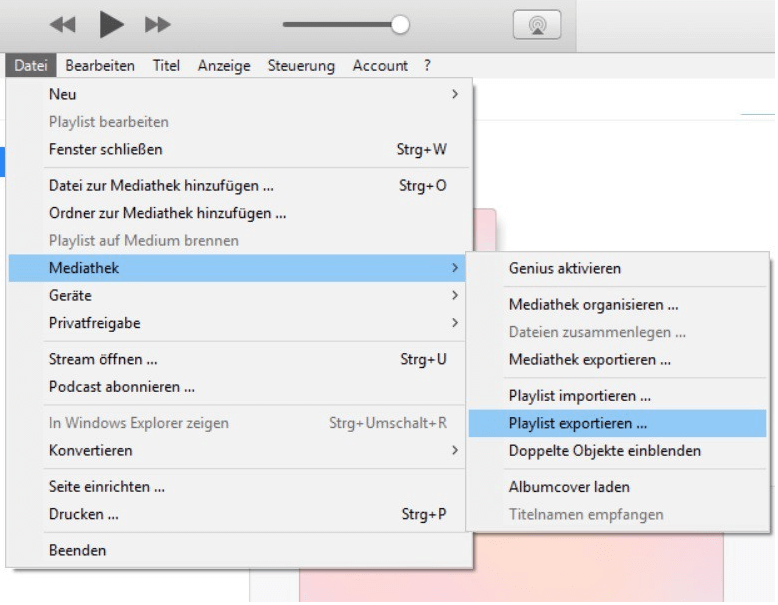Image resolution: width=778 pixels, height=605 pixels.
Task: Open the AirPlay output icon
Action: [536, 25]
